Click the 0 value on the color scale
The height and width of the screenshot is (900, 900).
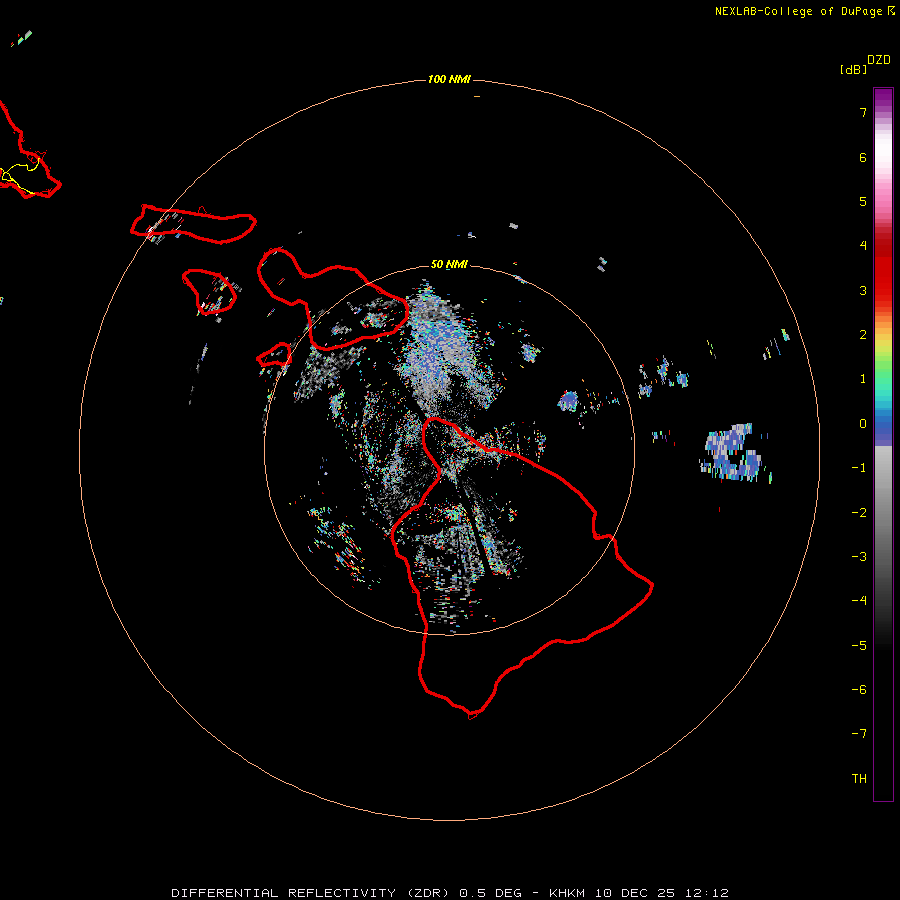[x=863, y=424]
